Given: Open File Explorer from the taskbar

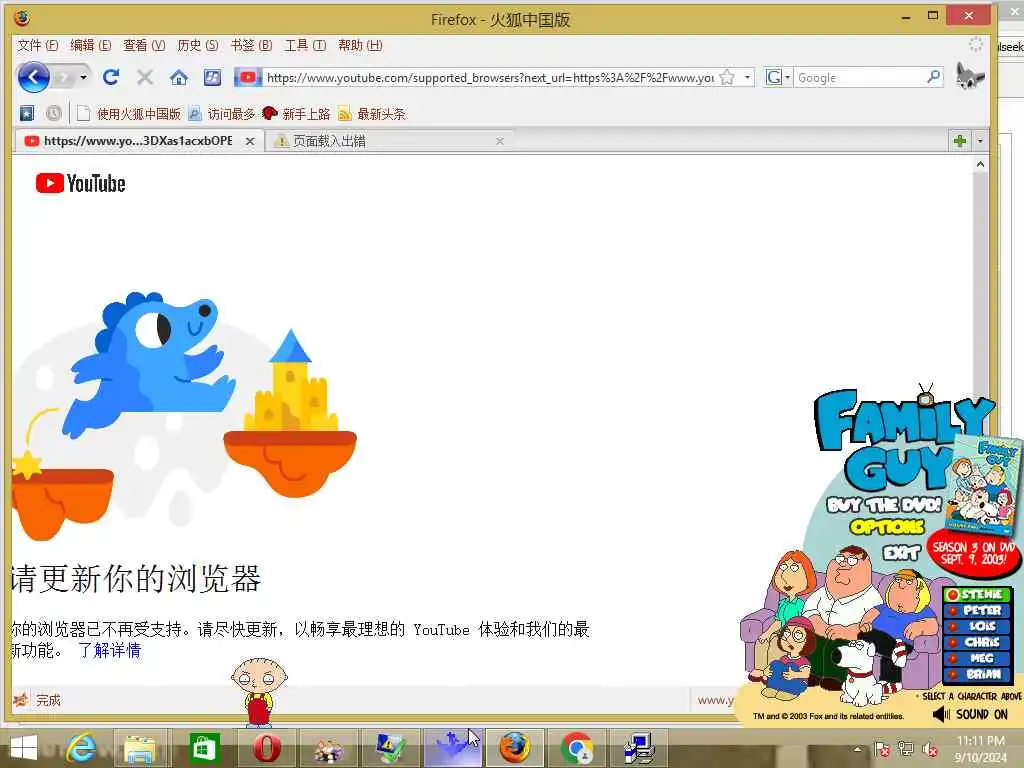Looking at the screenshot, I should click(140, 749).
